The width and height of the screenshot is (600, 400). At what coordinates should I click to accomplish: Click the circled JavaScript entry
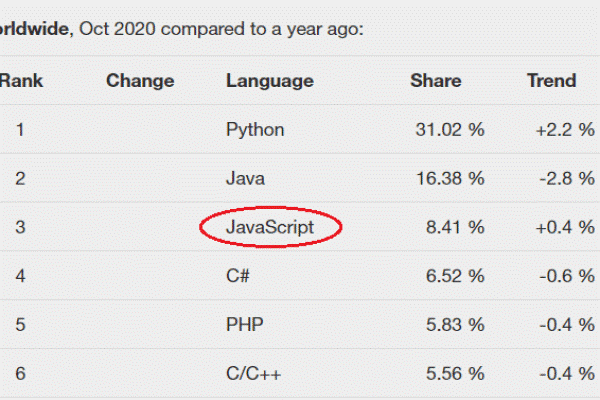270,227
